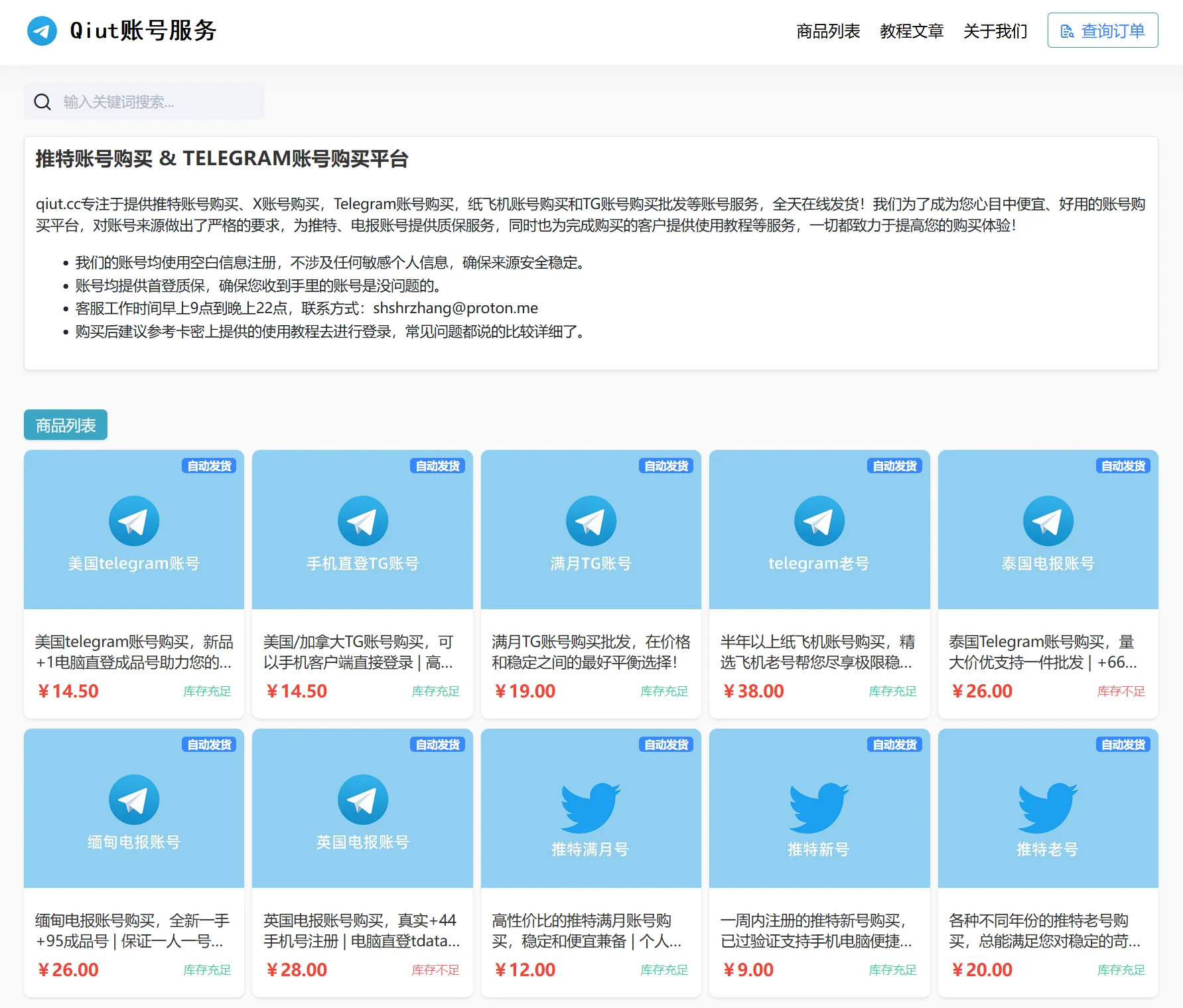
Task: Click the Telegram icon on 满月TG账号 card
Action: (x=591, y=520)
